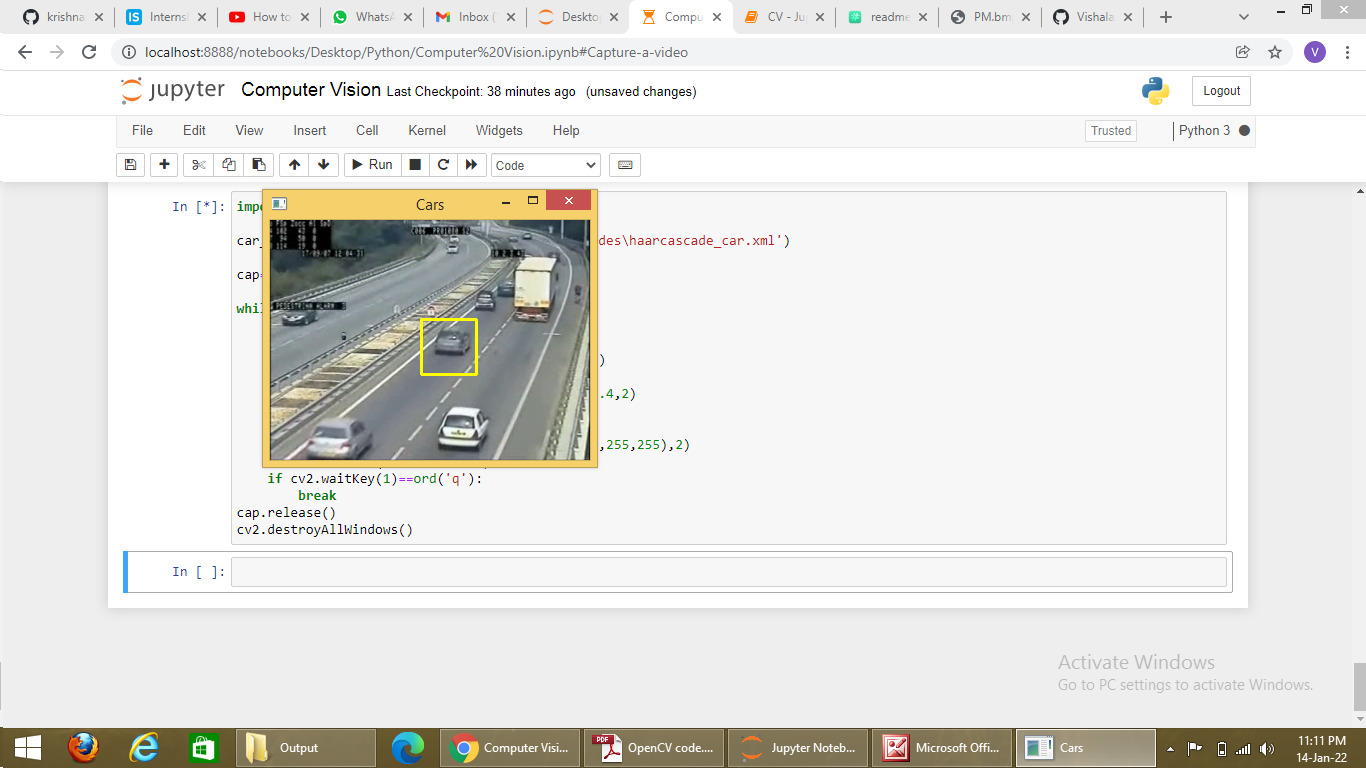Move the current cell up
The width and height of the screenshot is (1366, 768).
coord(294,164)
